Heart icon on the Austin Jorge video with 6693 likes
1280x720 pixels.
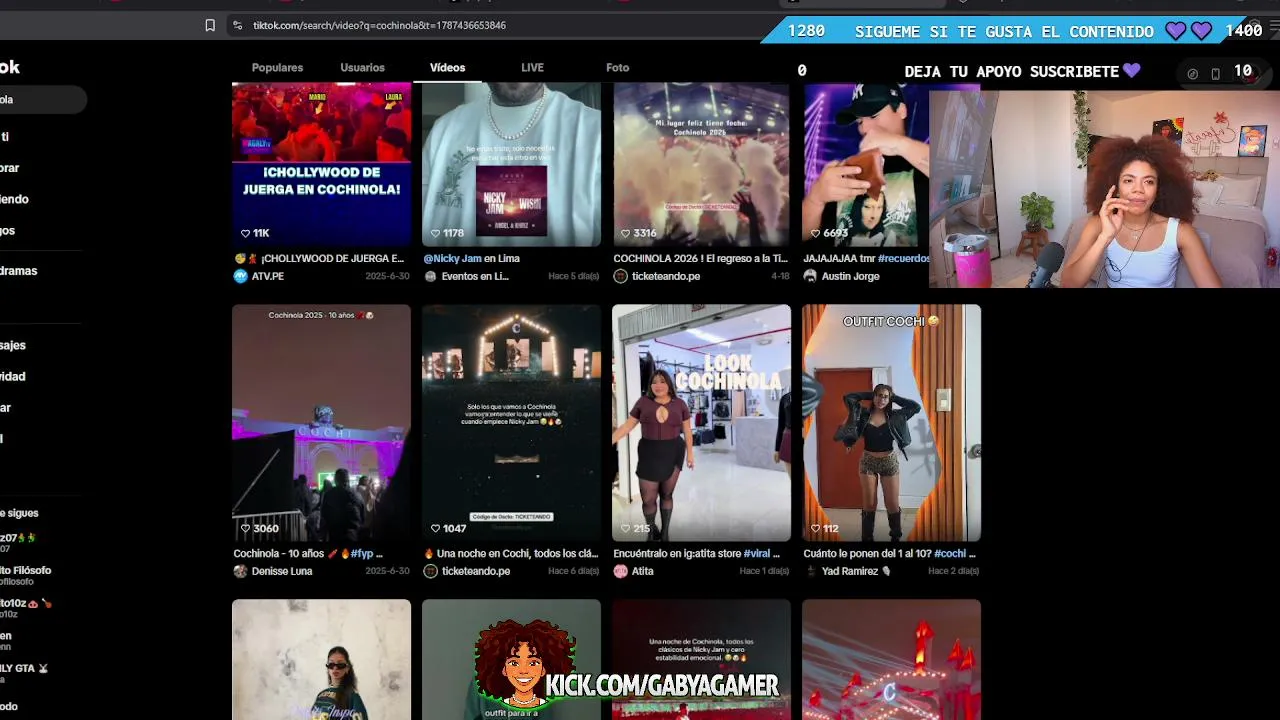tap(815, 233)
